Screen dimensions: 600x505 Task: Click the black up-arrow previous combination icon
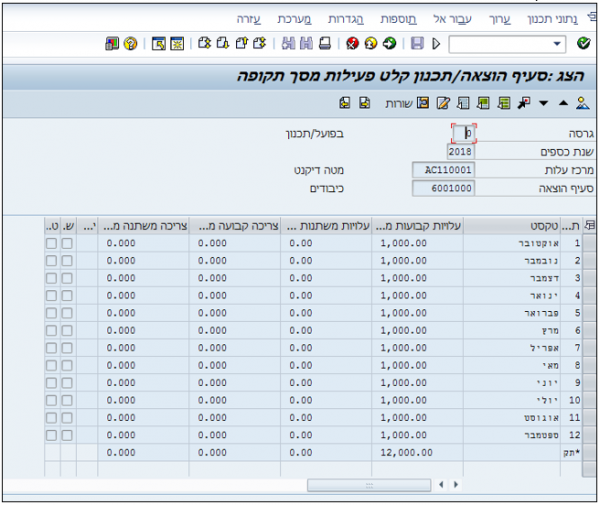pos(563,103)
